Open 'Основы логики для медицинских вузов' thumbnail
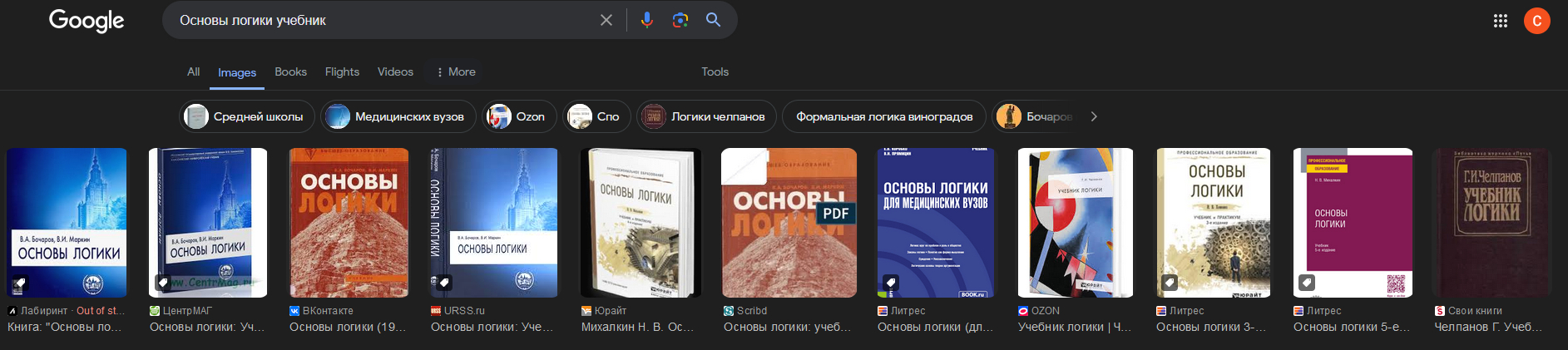Screen dimensions: 1568x350 [936, 223]
